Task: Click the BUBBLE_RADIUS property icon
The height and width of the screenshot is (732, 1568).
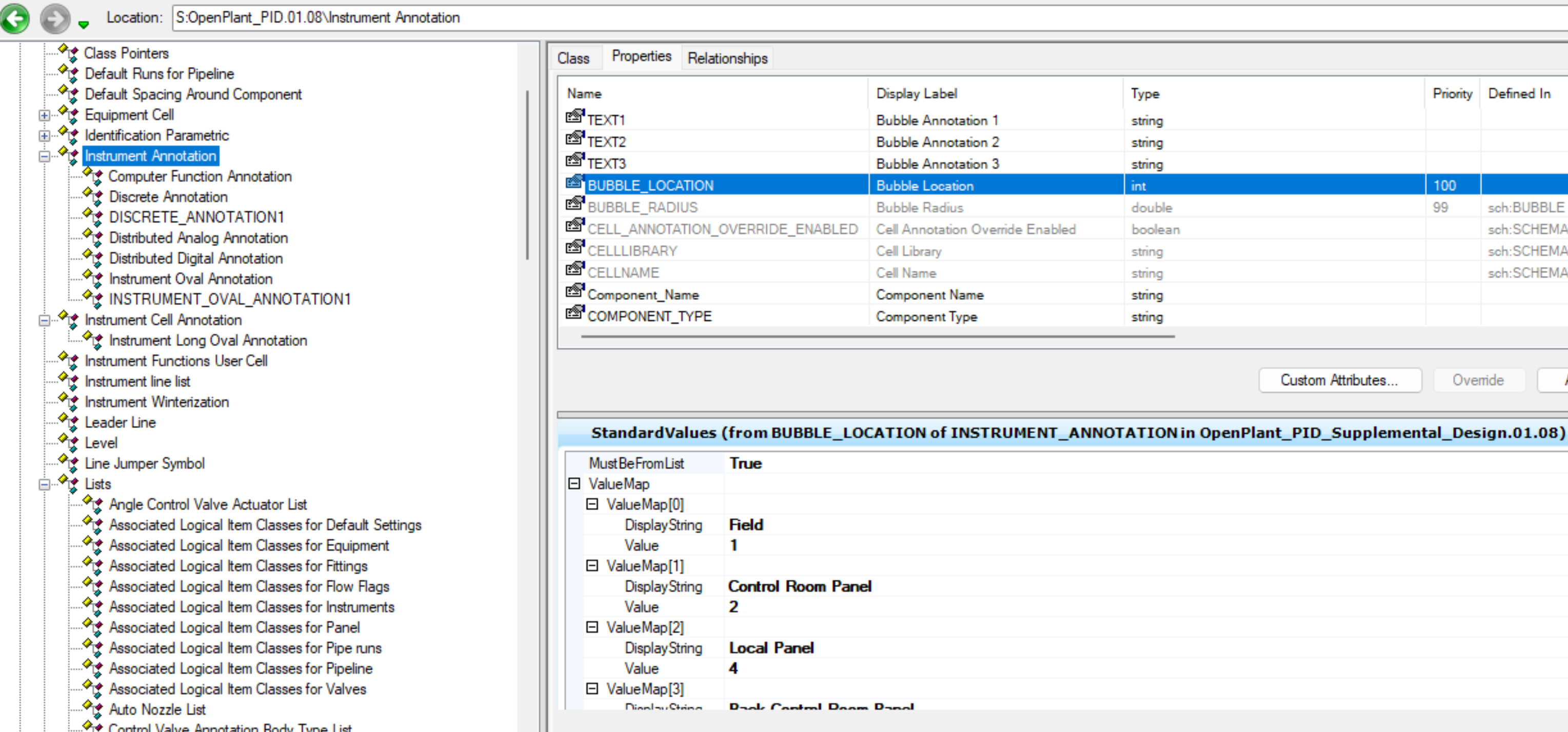Action: click(574, 204)
